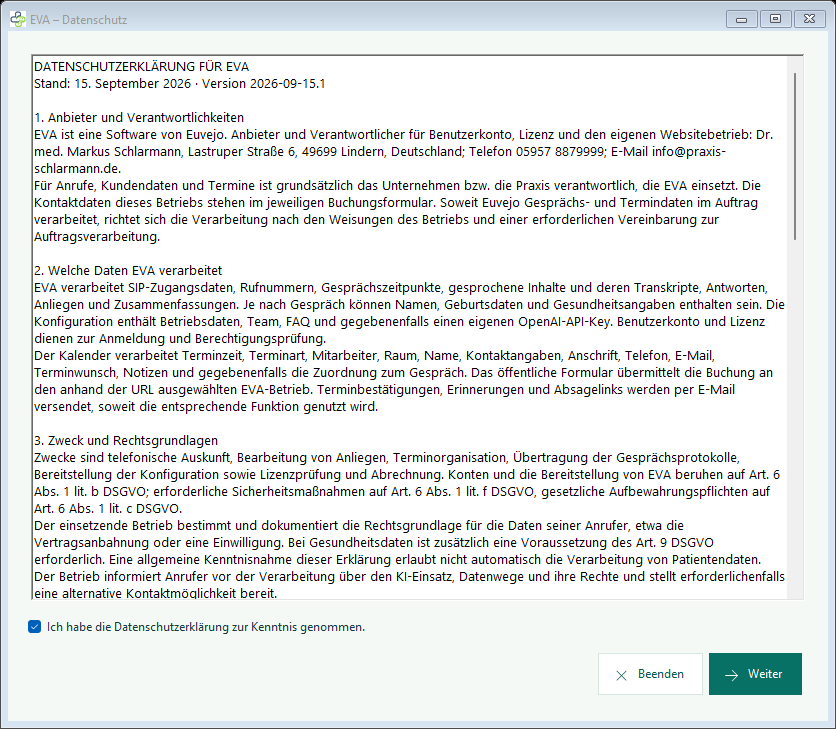Click the line starting 'Der einsetzende Betrieb bestimmt'
Screen dimensions: 836x729
pyautogui.click(x=359, y=525)
